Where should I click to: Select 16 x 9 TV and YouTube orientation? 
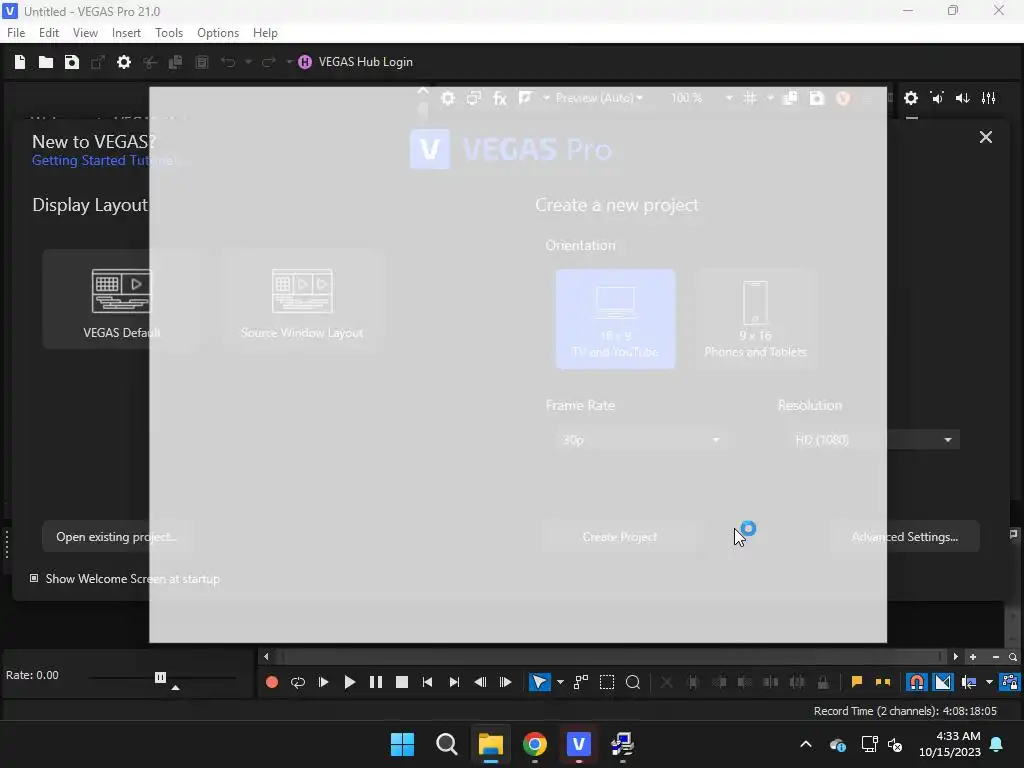tap(615, 319)
